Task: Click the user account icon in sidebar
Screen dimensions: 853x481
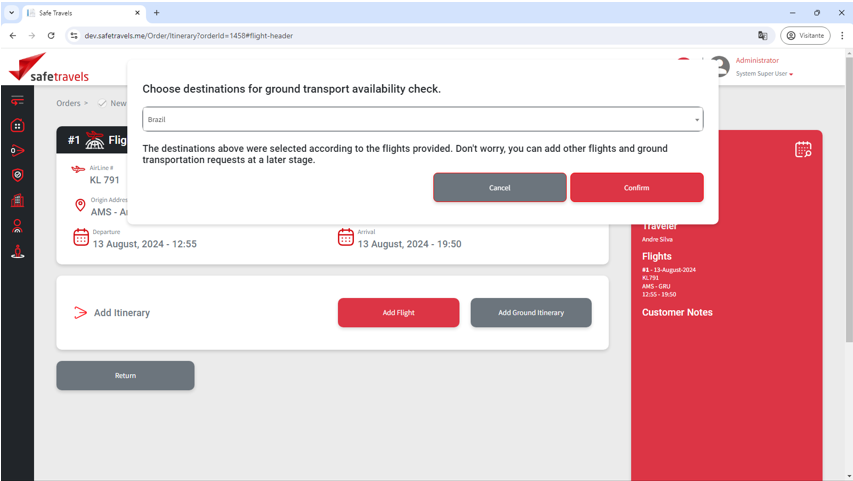Action: 17,226
